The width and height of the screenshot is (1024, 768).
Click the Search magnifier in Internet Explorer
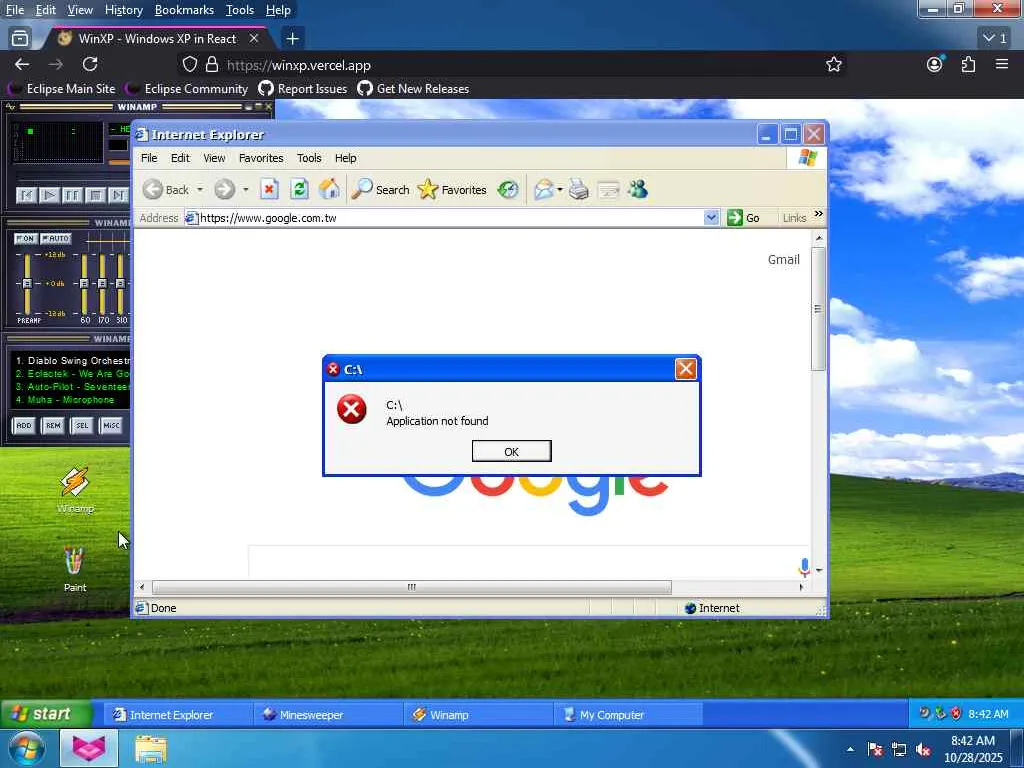click(362, 190)
